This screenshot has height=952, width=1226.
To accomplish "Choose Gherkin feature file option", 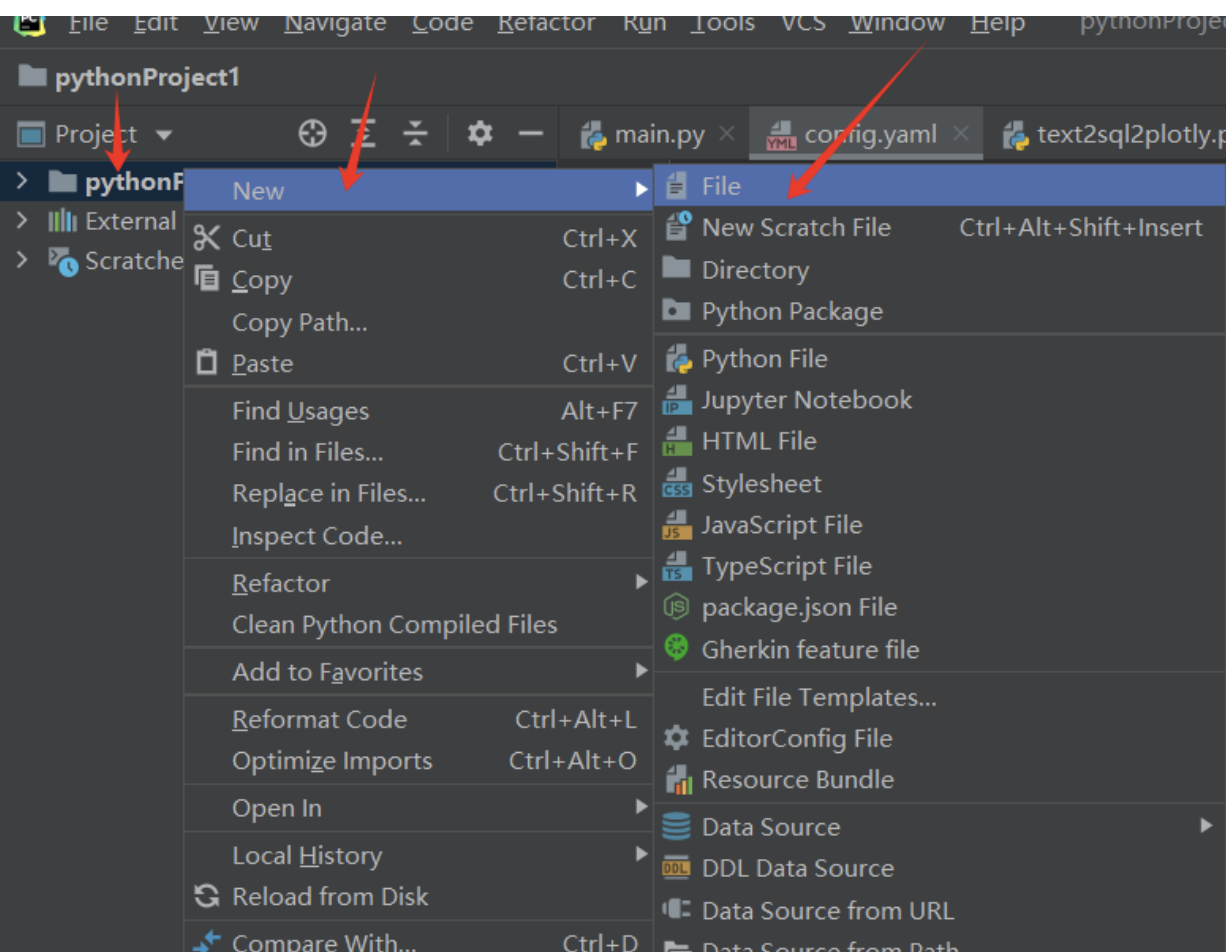I will [x=809, y=649].
